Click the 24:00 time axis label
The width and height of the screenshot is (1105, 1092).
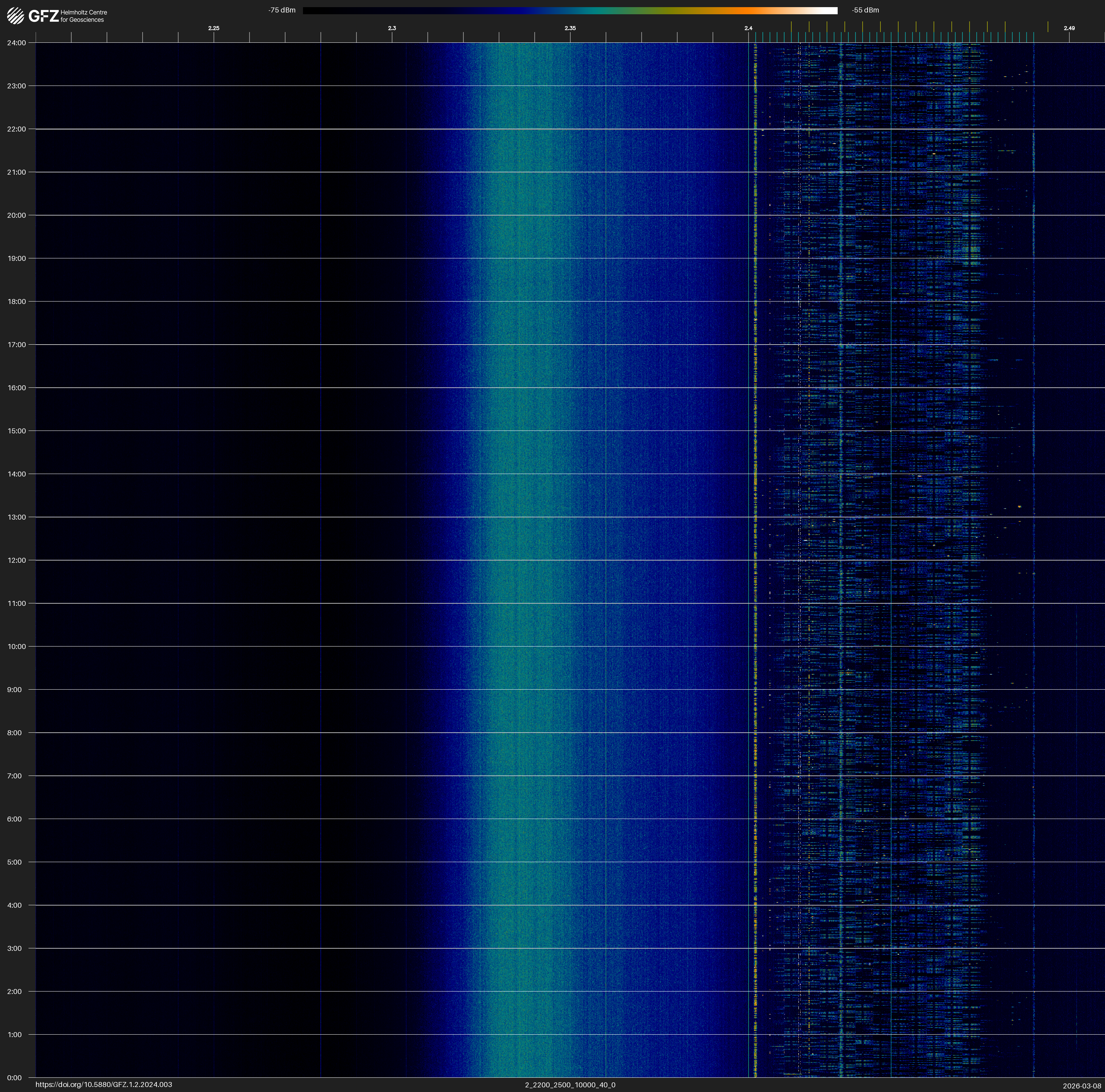click(17, 43)
